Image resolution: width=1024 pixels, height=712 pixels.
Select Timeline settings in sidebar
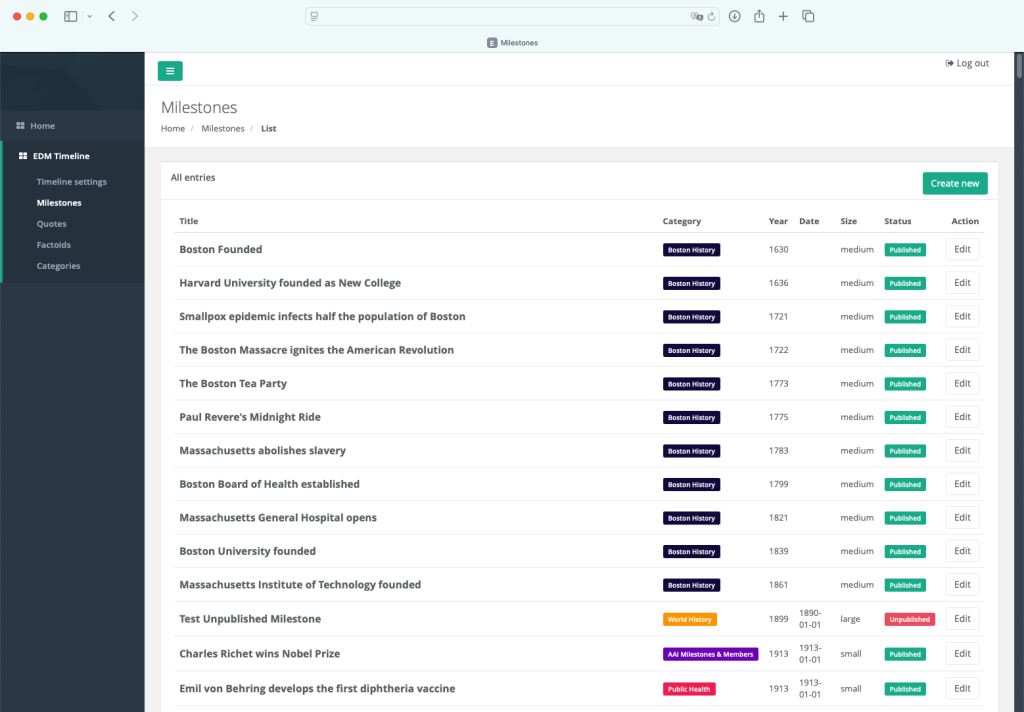[71, 182]
